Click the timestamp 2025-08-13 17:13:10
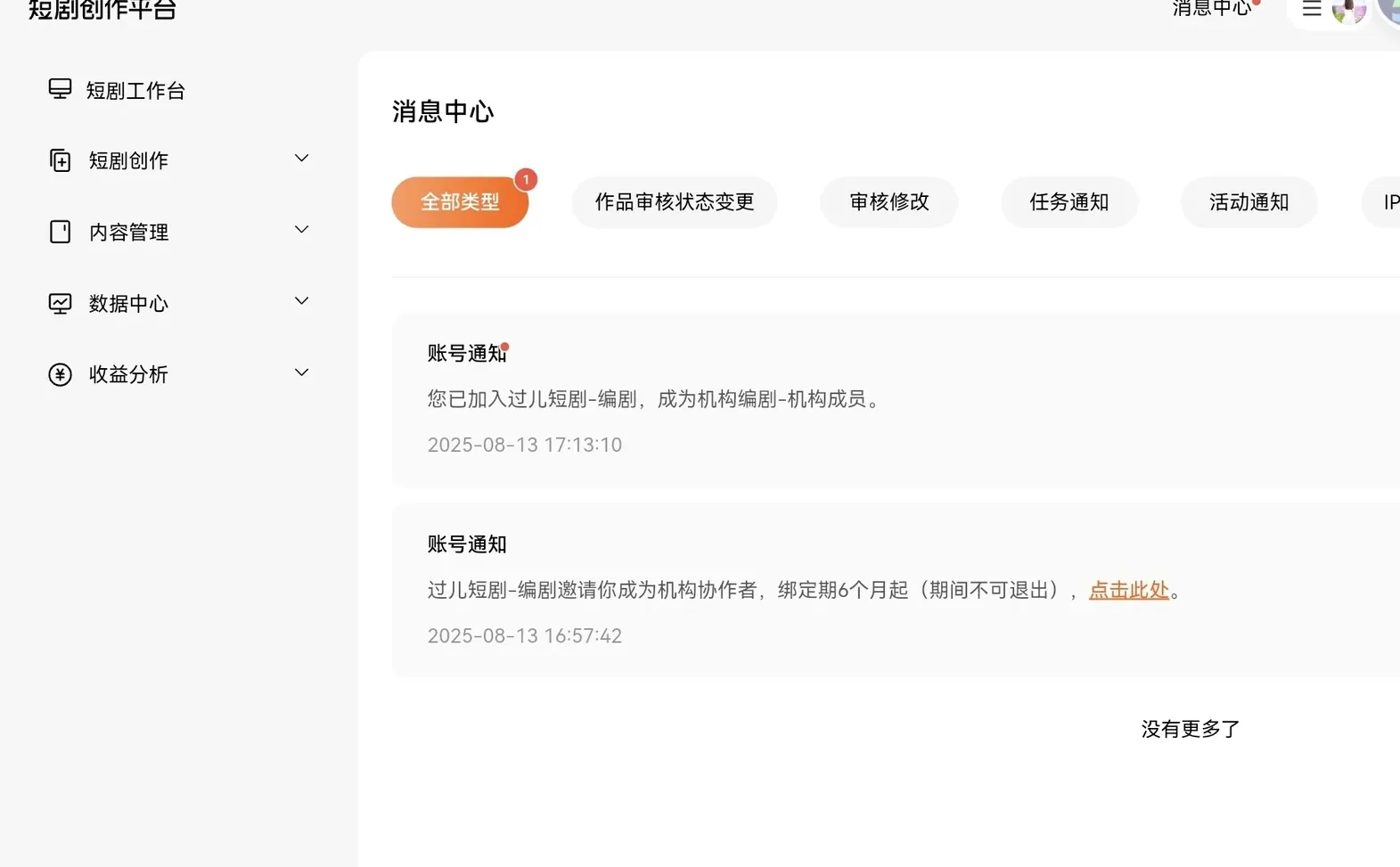The image size is (1400, 867). 525,445
